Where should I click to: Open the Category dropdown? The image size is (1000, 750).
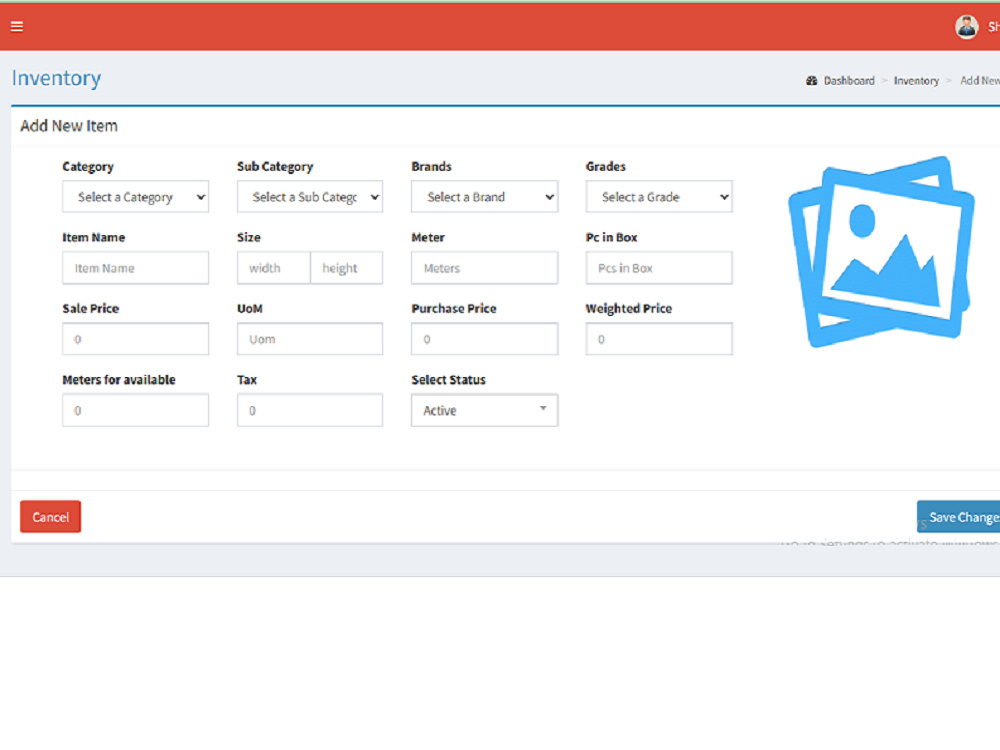coord(135,197)
